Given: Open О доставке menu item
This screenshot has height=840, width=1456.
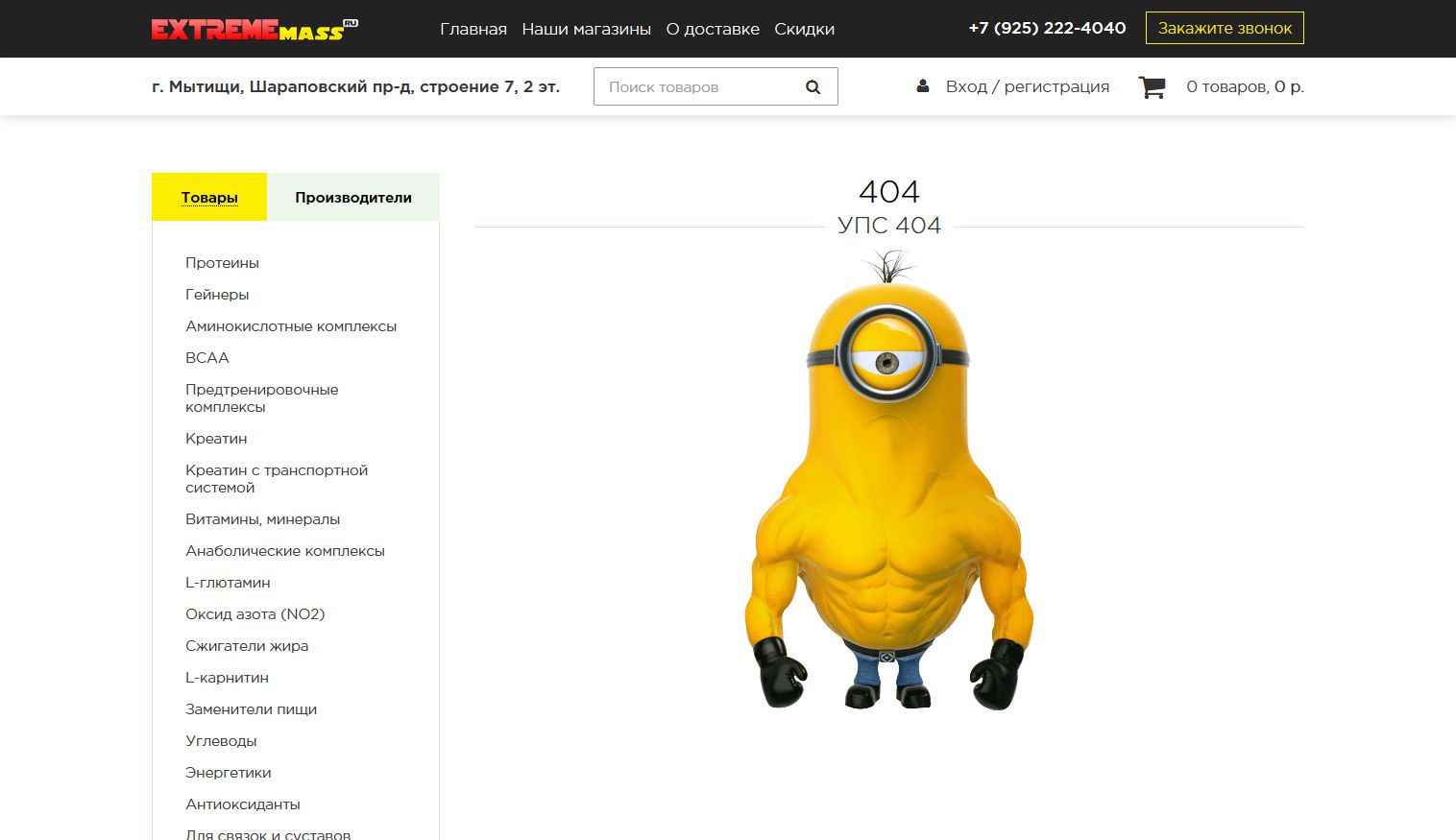Looking at the screenshot, I should (713, 29).
